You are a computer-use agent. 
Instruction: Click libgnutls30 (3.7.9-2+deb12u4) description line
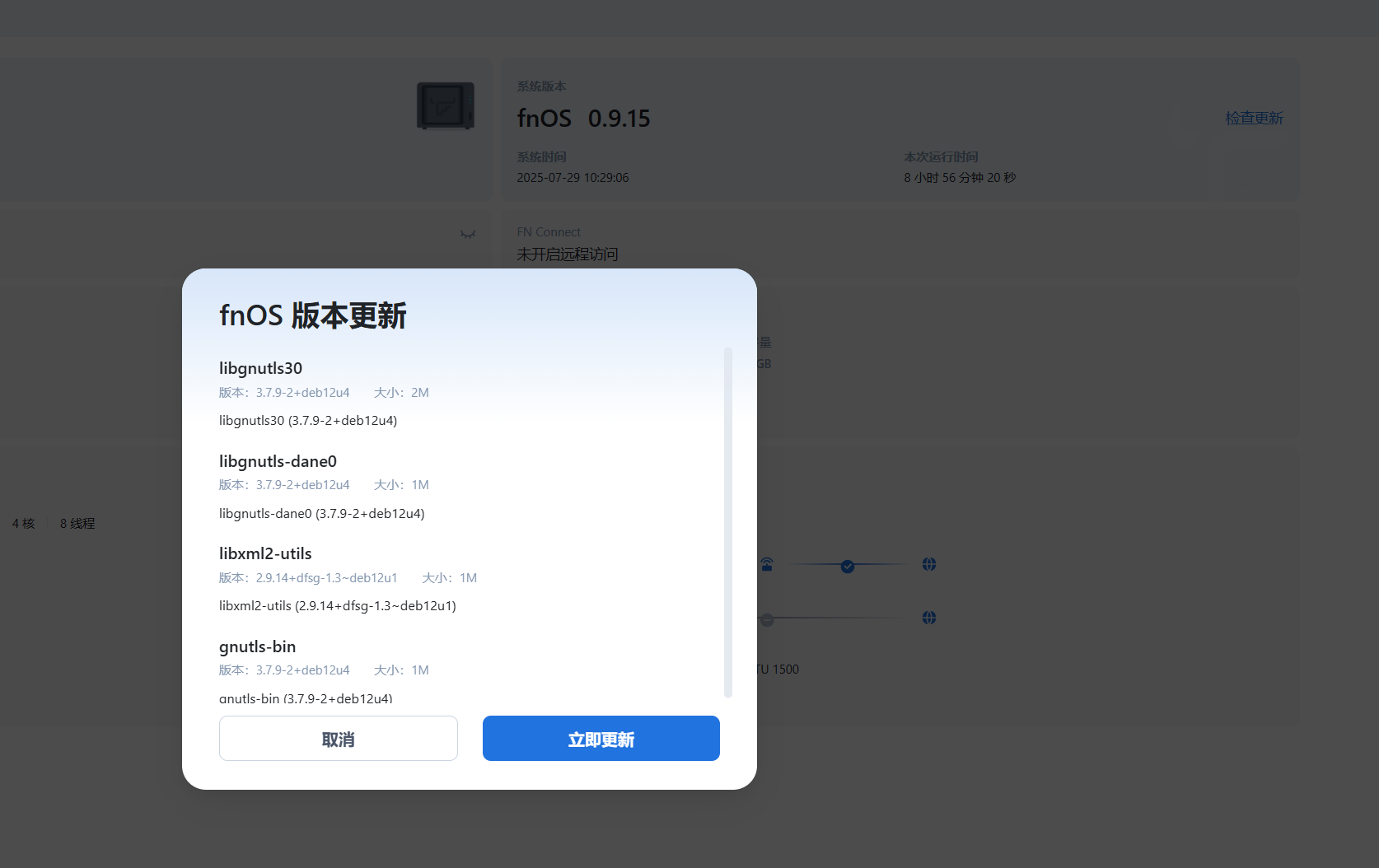point(308,421)
